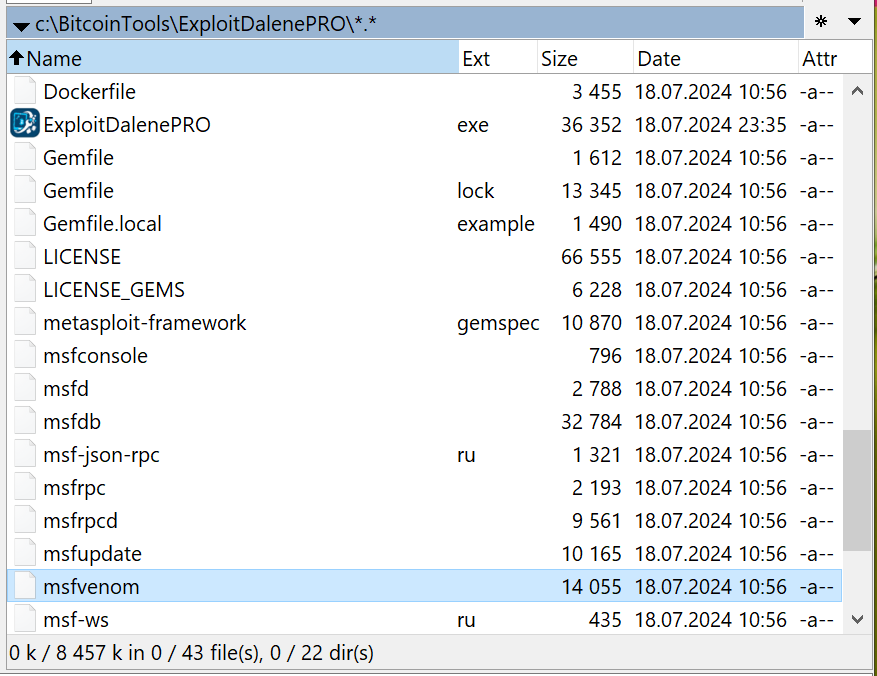This screenshot has height=676, width=877.
Task: Select the msfconsole file
Action: [x=96, y=355]
